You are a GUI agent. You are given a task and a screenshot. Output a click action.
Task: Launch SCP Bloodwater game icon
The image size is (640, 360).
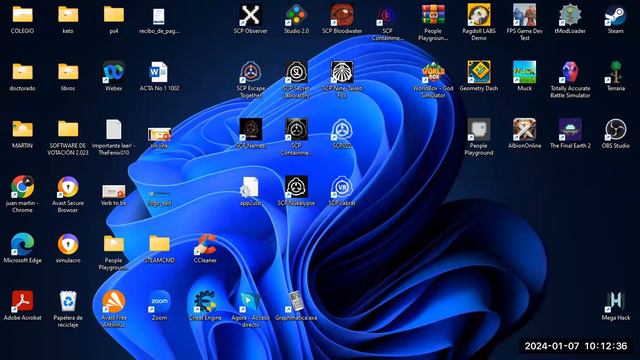[342, 15]
